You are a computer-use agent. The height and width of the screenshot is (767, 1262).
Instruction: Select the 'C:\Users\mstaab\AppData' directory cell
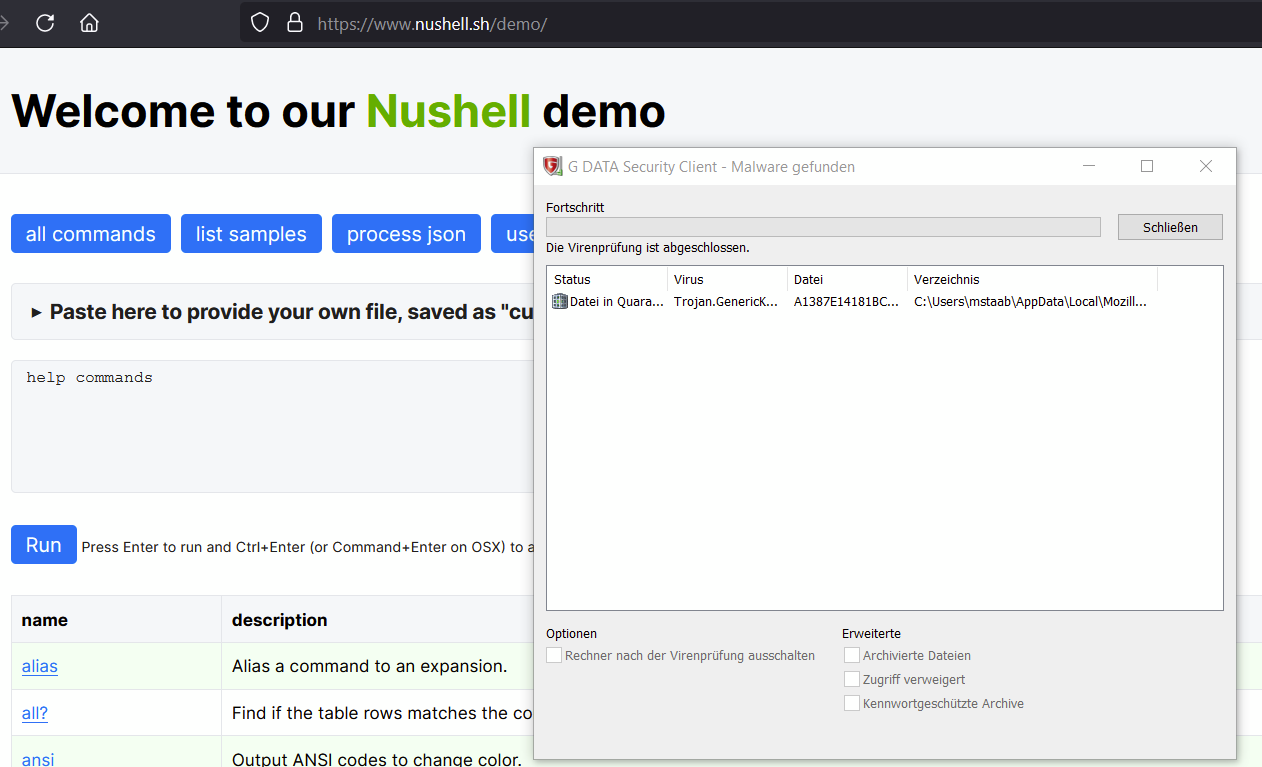click(x=1030, y=301)
